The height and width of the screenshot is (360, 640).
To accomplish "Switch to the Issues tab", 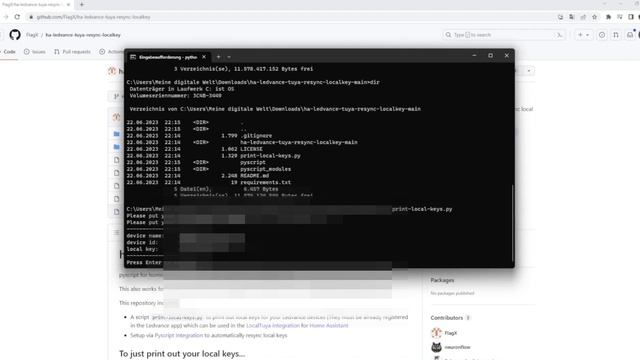I will pyautogui.click(x=35, y=52).
